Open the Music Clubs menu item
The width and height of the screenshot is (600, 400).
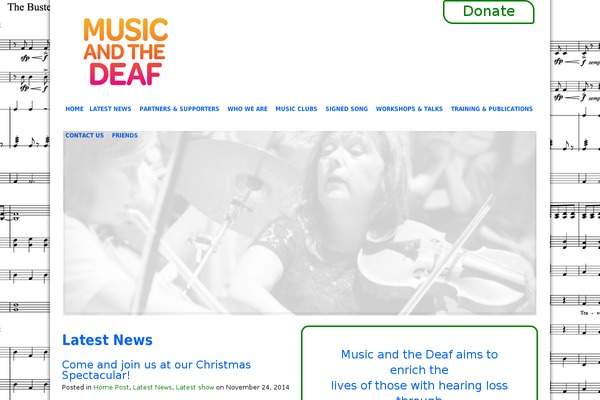[296, 109]
